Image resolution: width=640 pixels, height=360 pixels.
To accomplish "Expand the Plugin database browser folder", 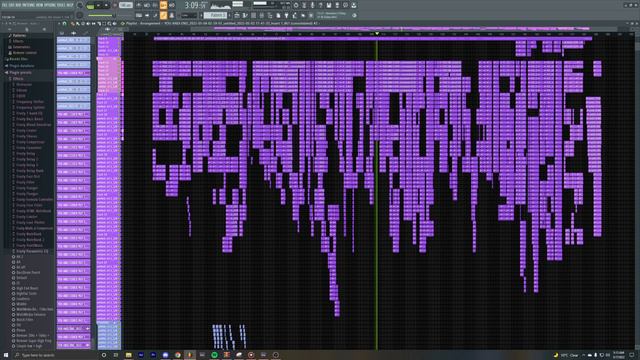I will click(21, 65).
